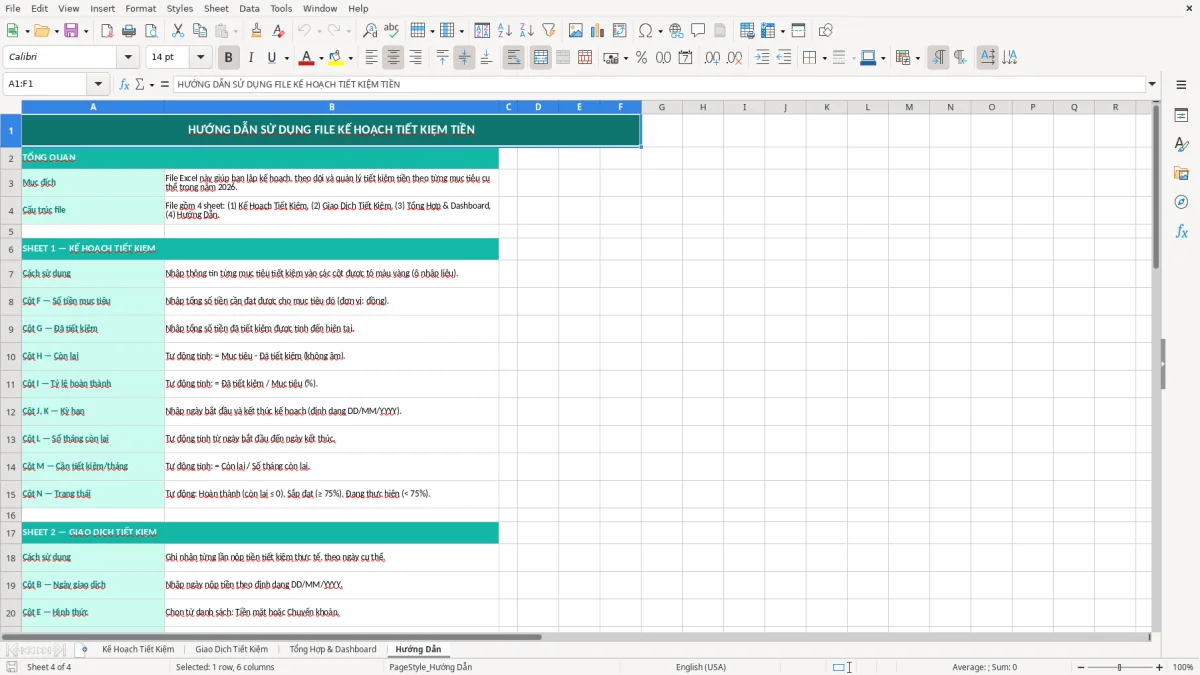Open the Data menu
This screenshot has height=675, width=1200.
pyautogui.click(x=249, y=8)
